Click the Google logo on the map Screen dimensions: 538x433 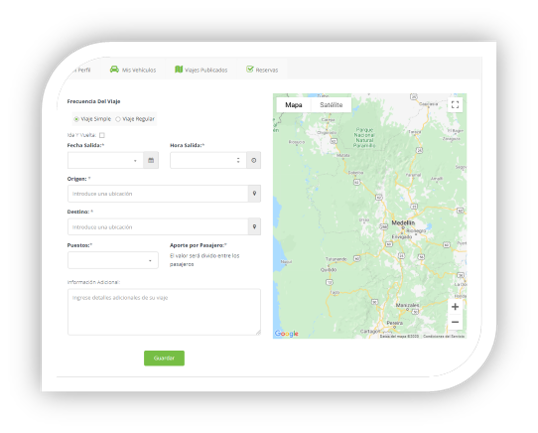(x=286, y=333)
